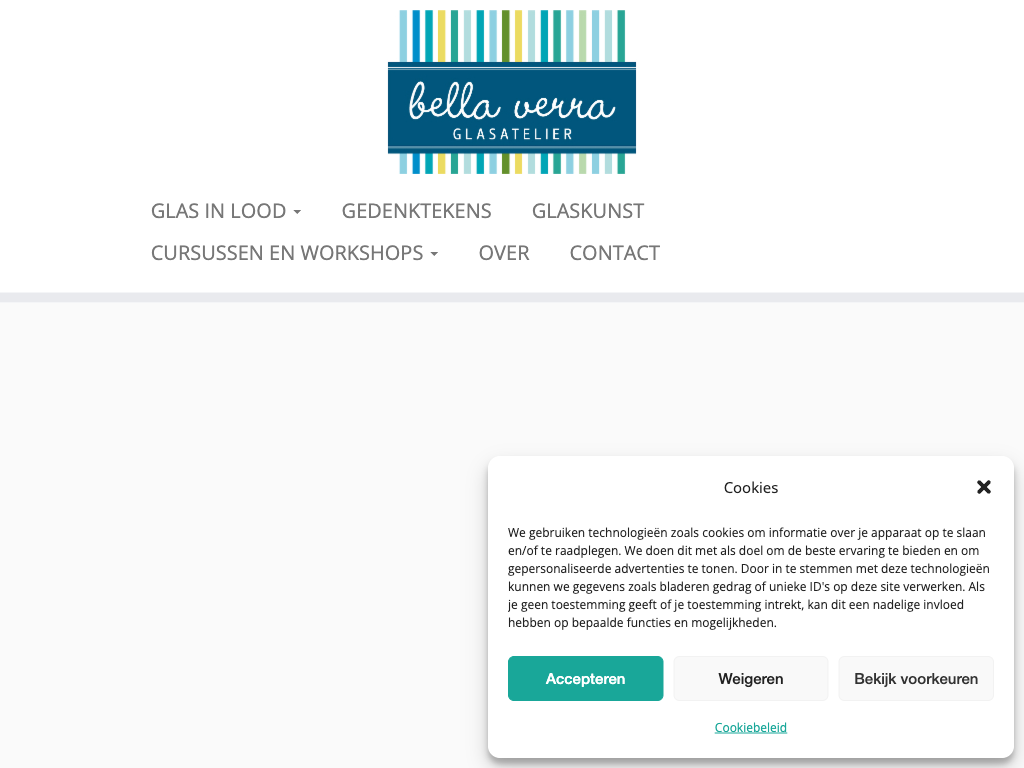Expand the Glas in Lood dropdown caret
The height and width of the screenshot is (768, 1024).
click(x=297, y=212)
